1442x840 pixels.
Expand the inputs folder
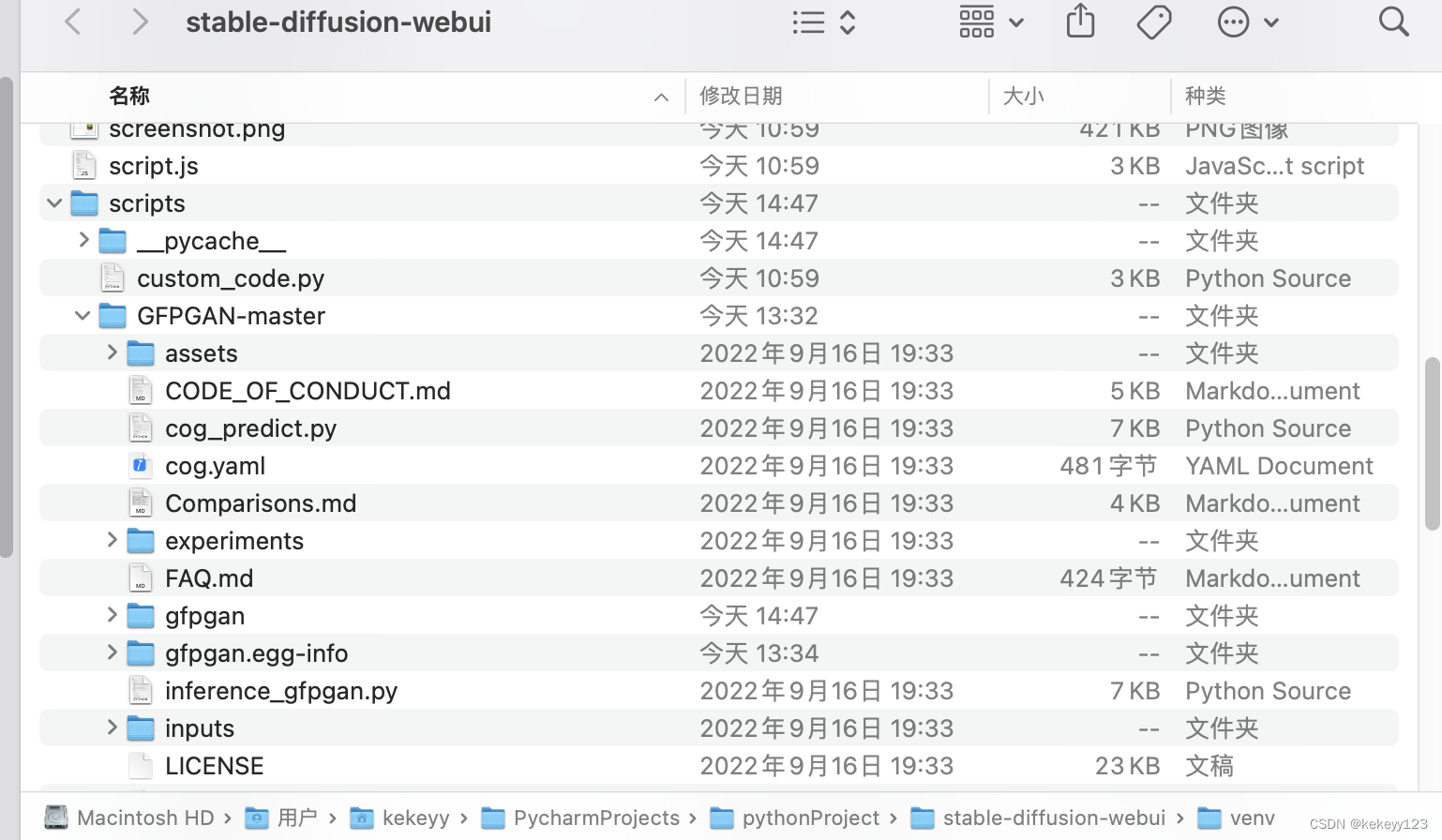tap(113, 727)
